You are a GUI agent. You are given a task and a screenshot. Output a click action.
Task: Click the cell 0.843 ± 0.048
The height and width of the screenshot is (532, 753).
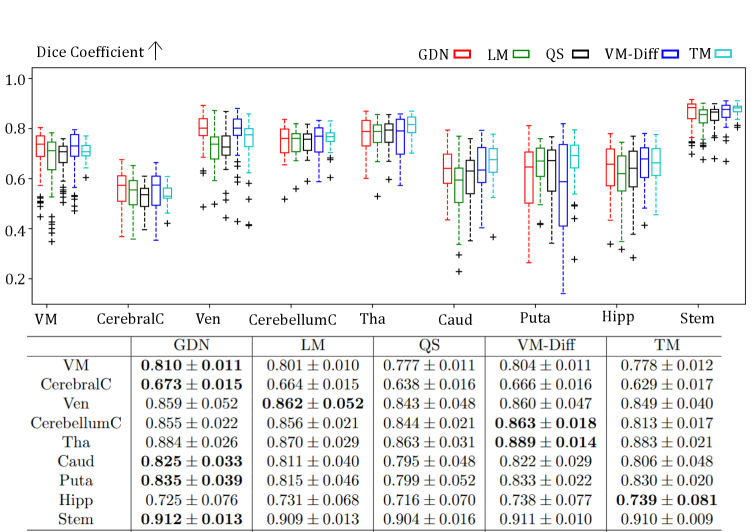click(x=429, y=404)
